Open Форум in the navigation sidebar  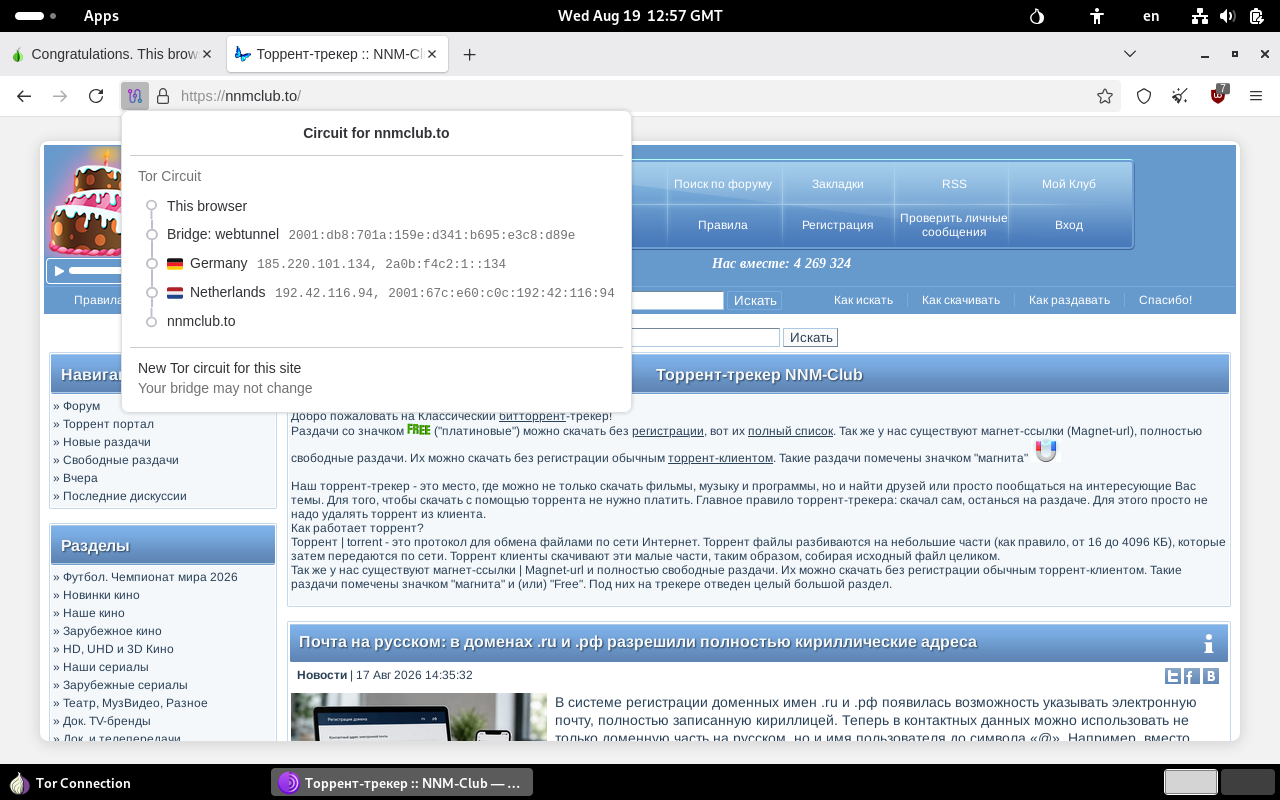tap(81, 406)
